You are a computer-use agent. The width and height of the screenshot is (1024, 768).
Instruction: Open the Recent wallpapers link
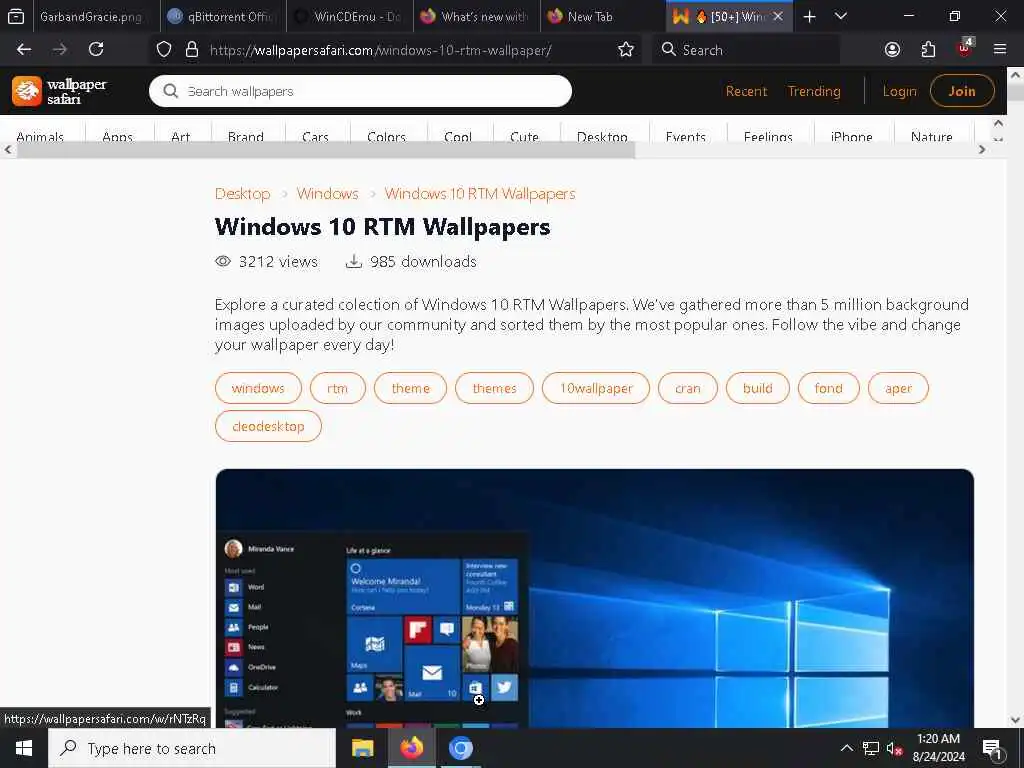[746, 91]
